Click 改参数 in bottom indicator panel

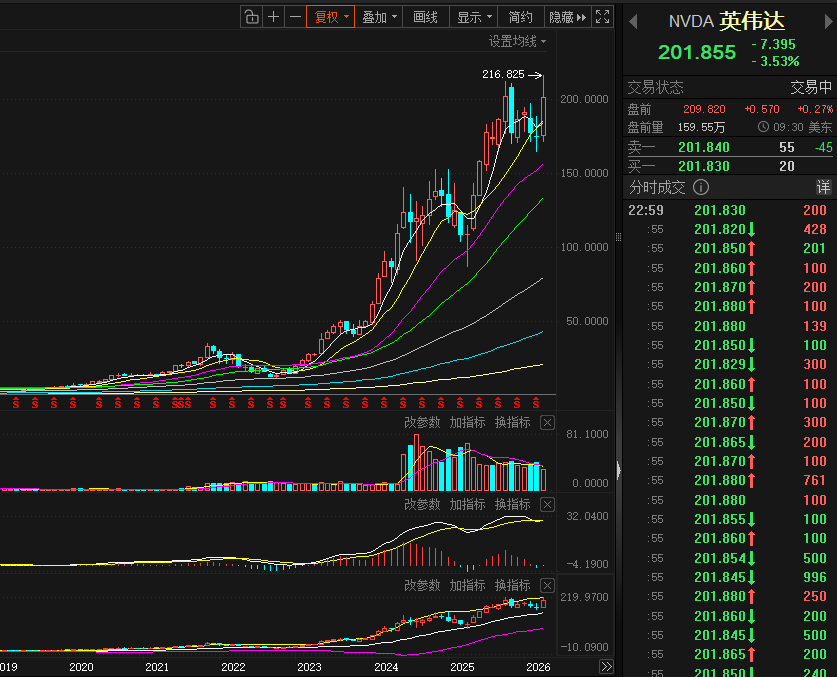click(x=422, y=585)
